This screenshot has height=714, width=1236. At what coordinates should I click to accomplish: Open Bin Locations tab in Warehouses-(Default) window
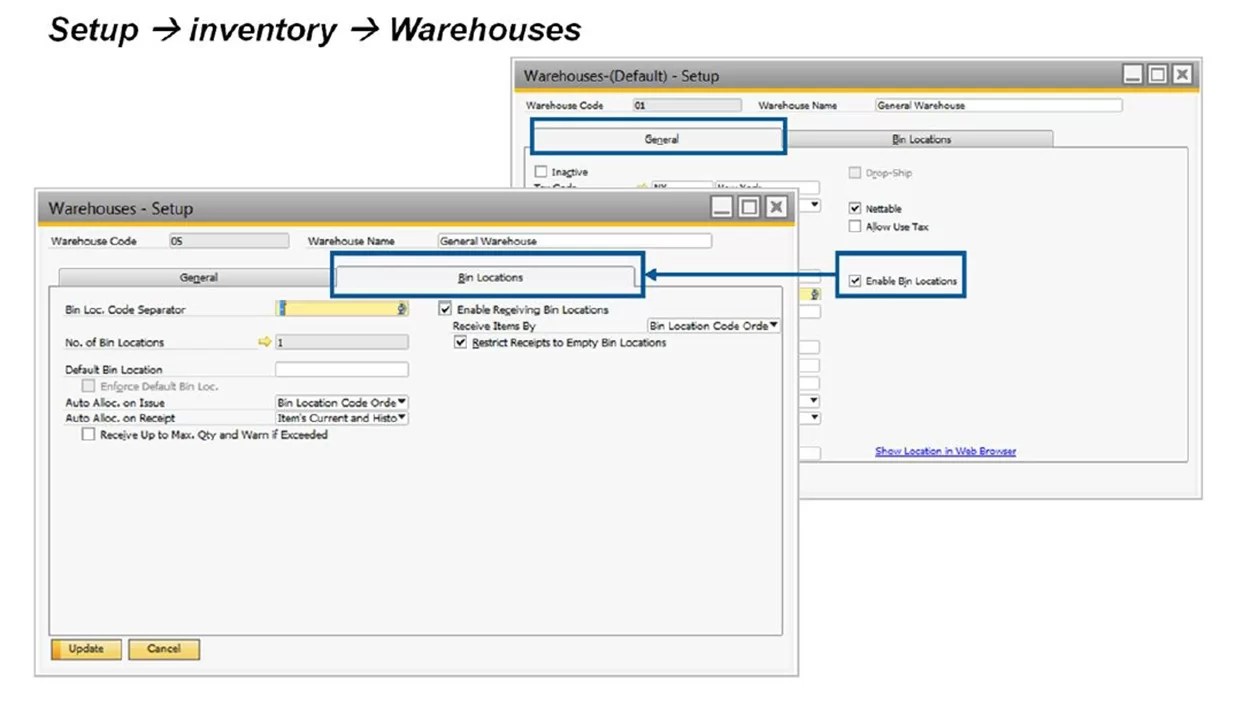click(921, 139)
